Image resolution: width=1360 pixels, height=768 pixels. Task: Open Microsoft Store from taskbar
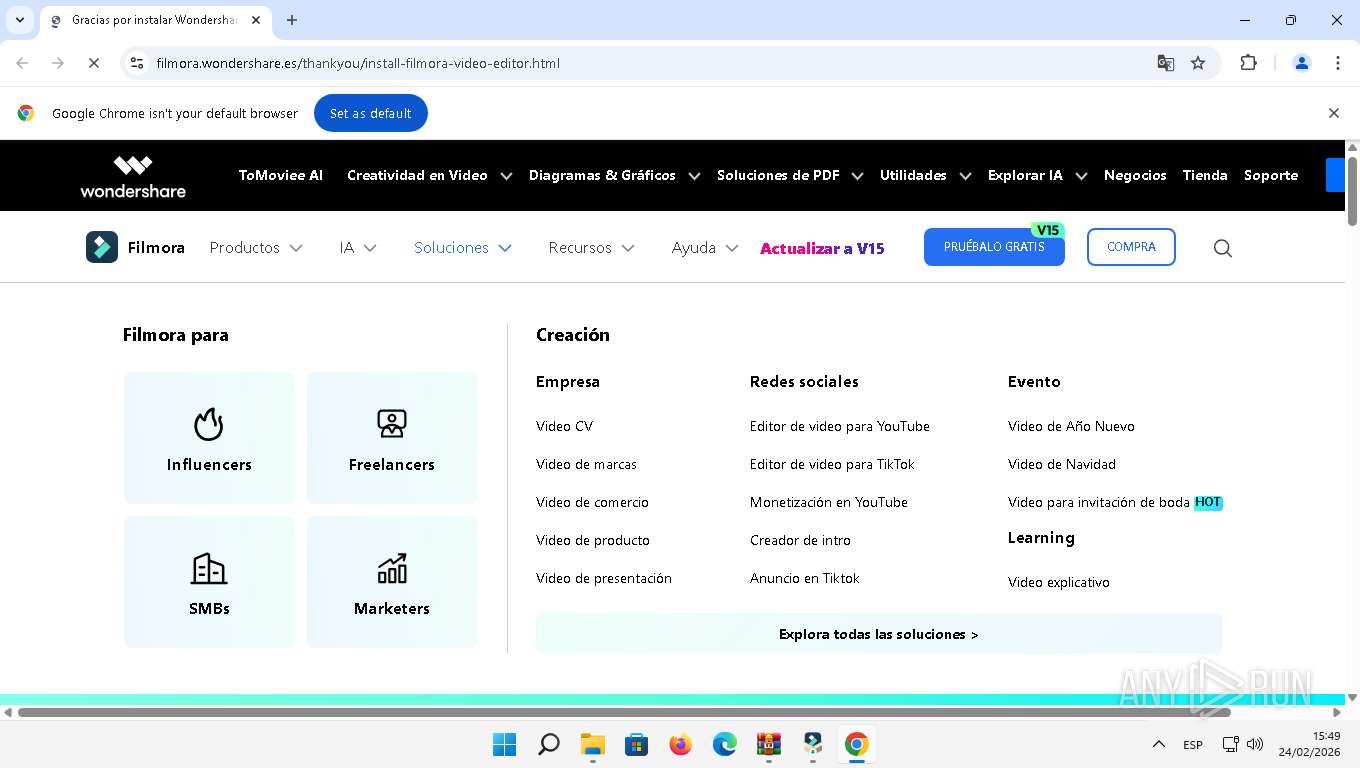point(637,745)
